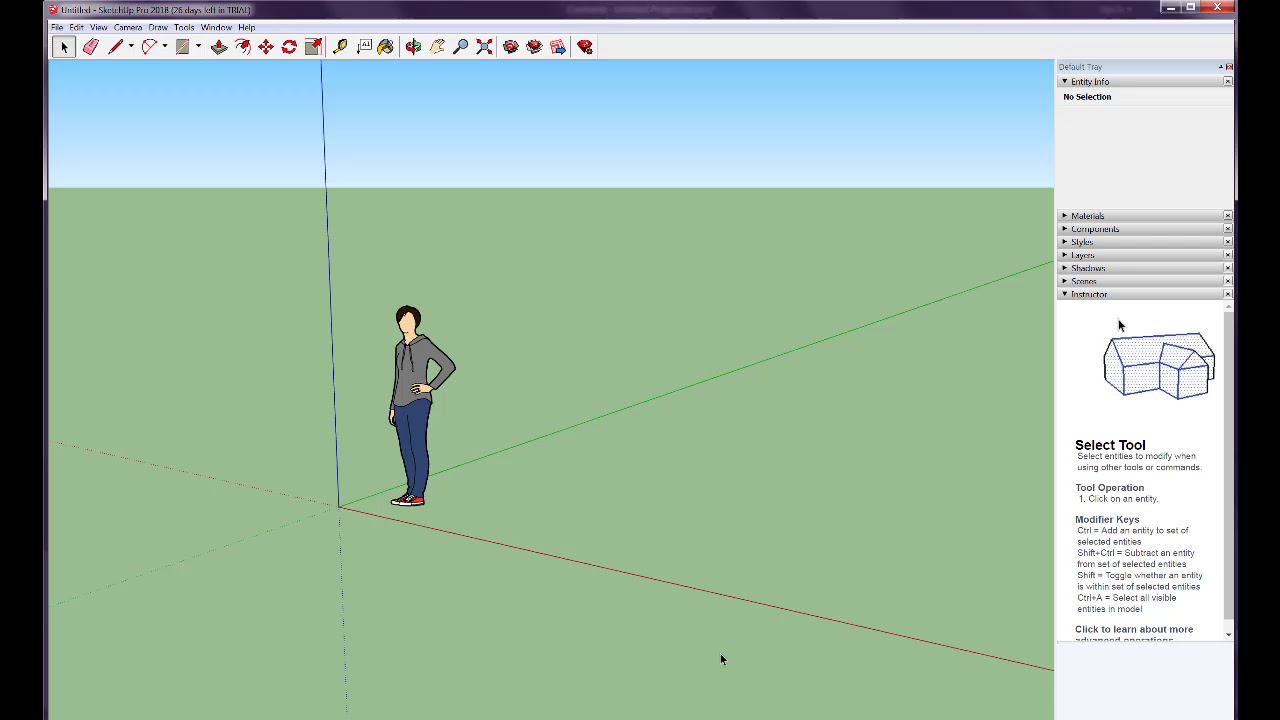Screen dimensions: 1280x720
Task: Expand the Scenes panel
Action: point(1064,281)
